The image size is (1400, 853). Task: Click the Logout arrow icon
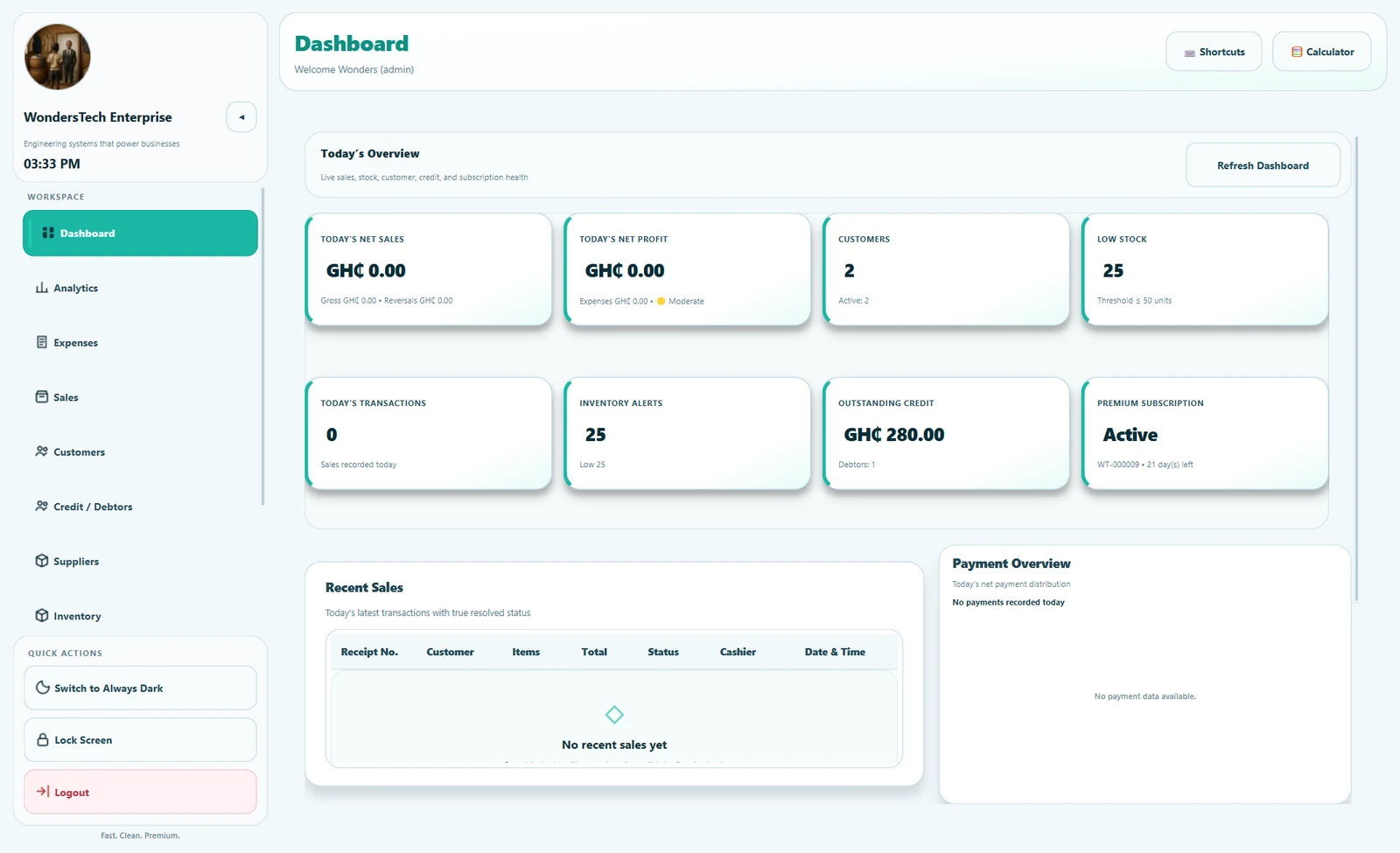[x=42, y=791]
